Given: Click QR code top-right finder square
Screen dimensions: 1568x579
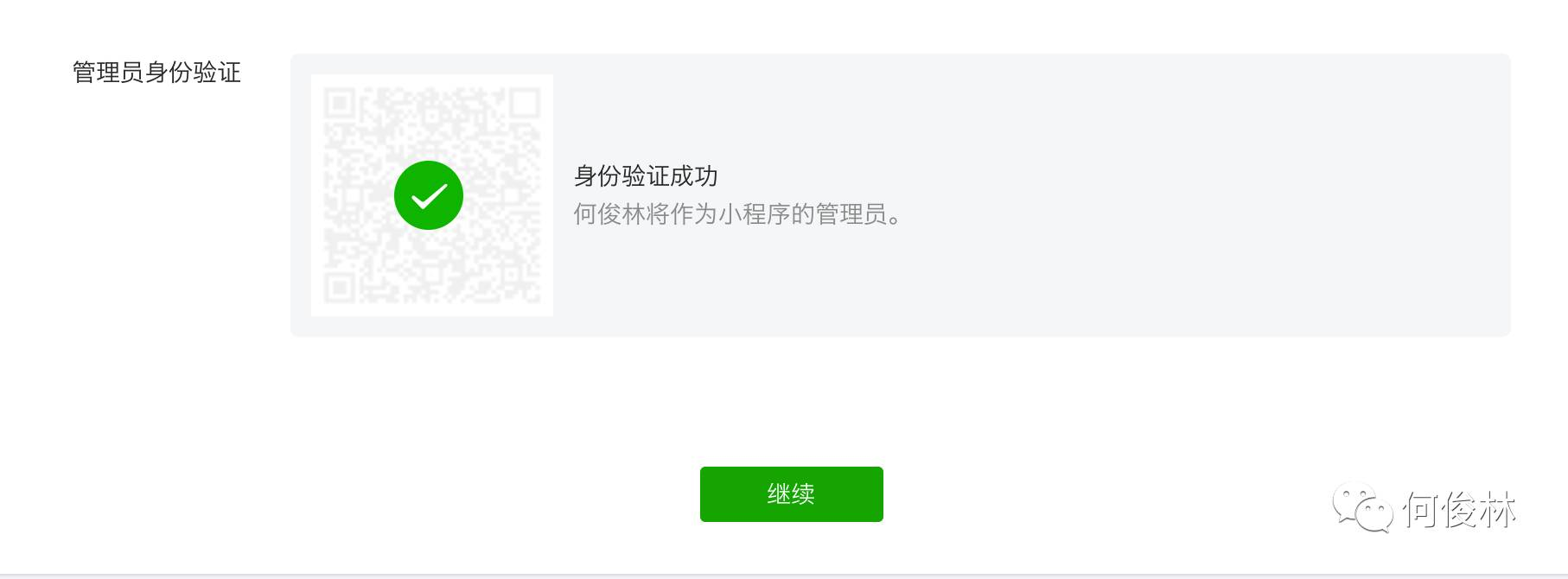Looking at the screenshot, I should tap(525, 104).
